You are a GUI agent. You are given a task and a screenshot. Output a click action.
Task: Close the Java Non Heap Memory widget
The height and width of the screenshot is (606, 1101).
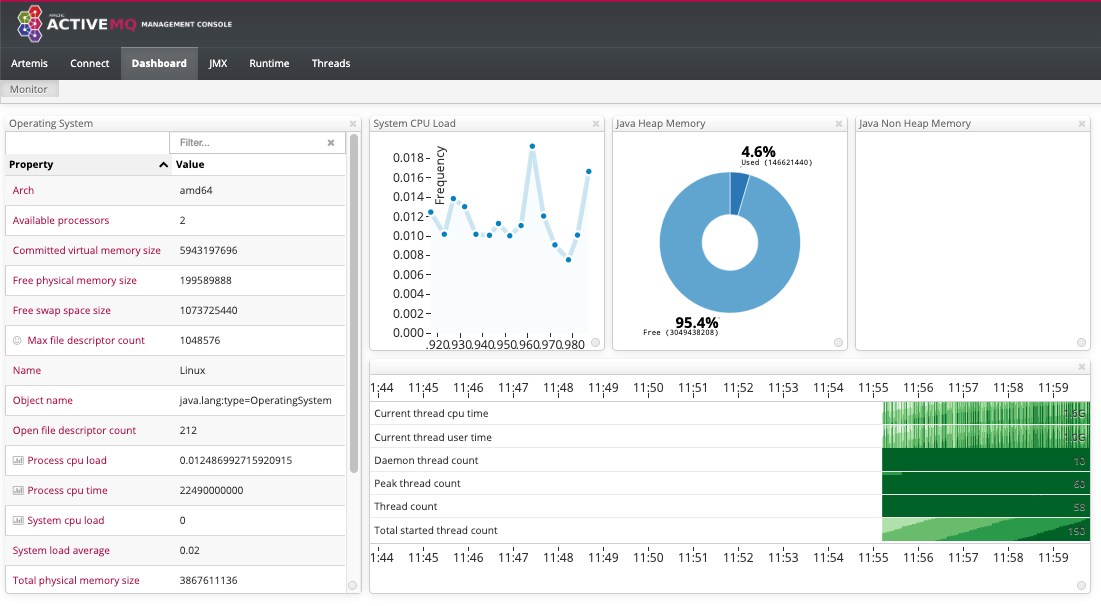click(1082, 124)
